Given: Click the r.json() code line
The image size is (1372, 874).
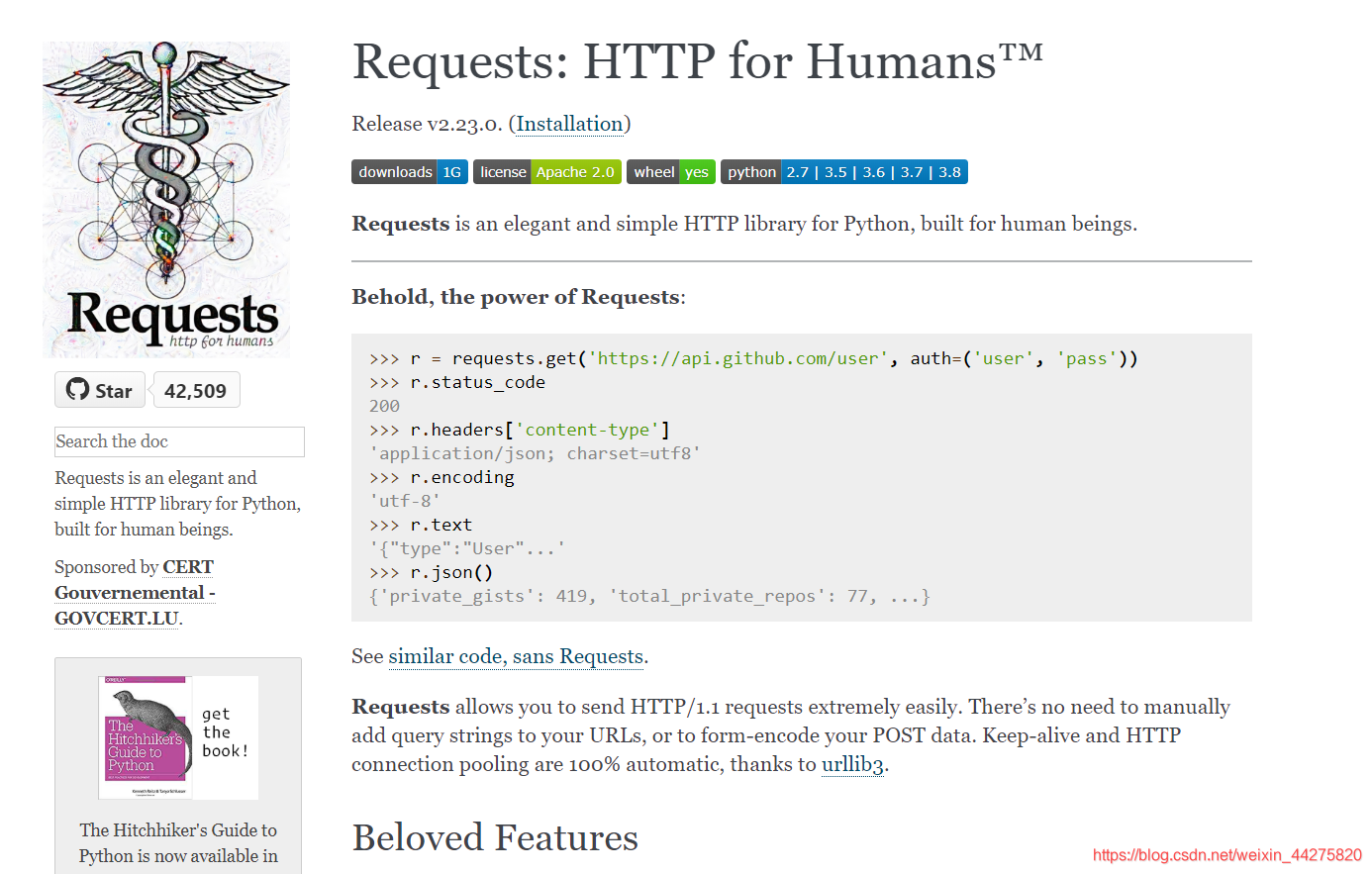Looking at the screenshot, I should [431, 572].
